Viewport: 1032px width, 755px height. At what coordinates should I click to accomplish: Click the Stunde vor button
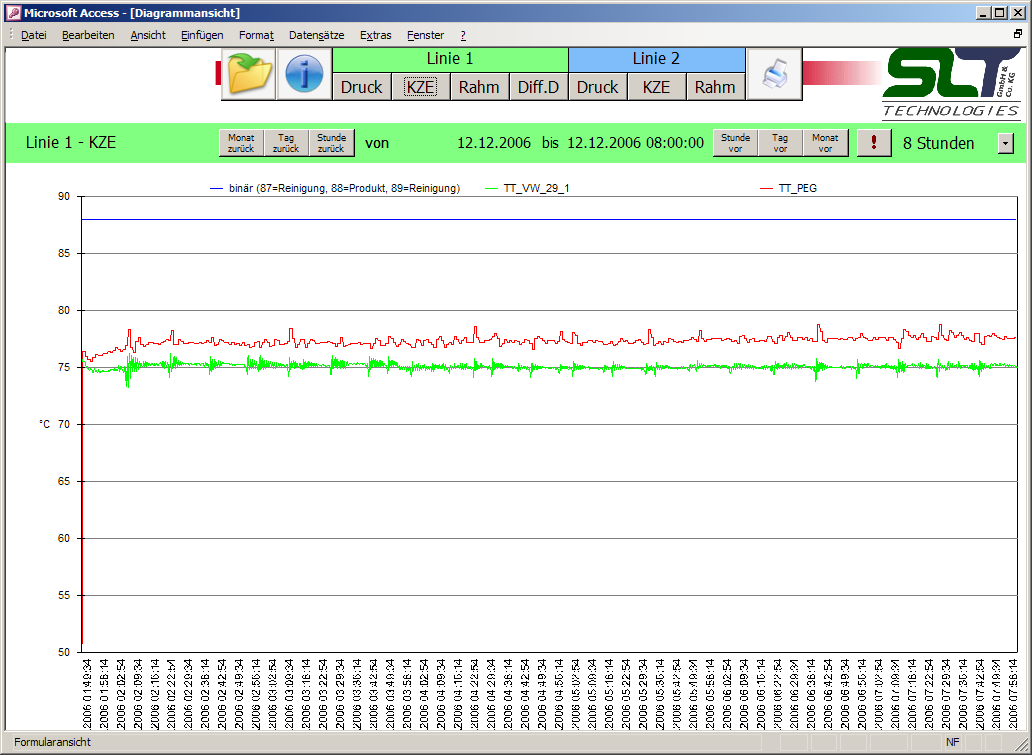point(735,143)
